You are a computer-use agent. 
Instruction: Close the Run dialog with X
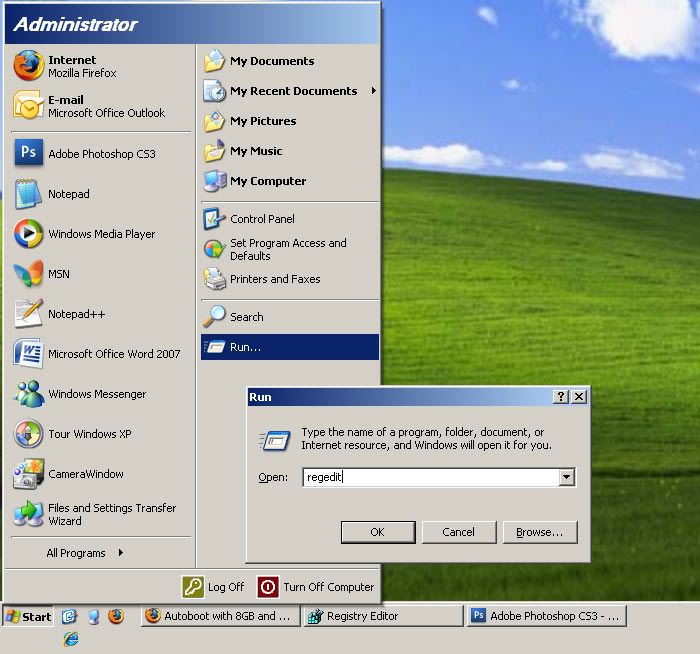(579, 396)
